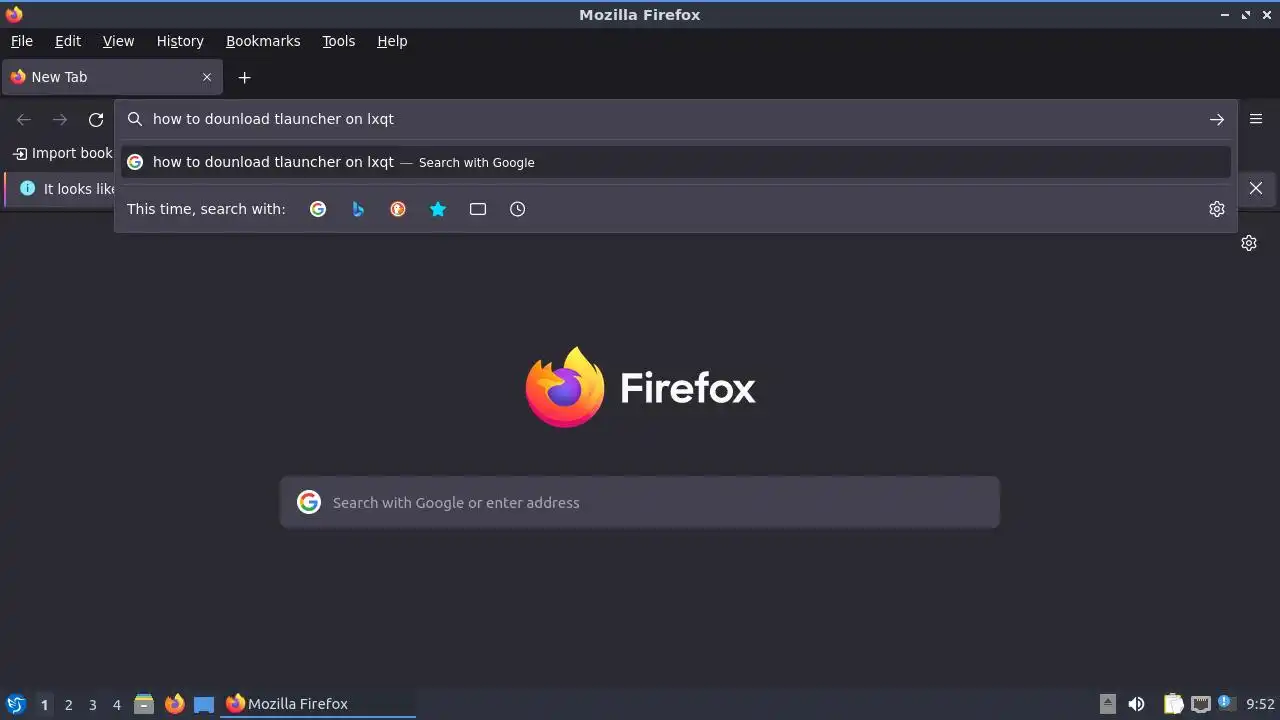Dismiss the notification bar
The image size is (1280, 720).
(1256, 188)
